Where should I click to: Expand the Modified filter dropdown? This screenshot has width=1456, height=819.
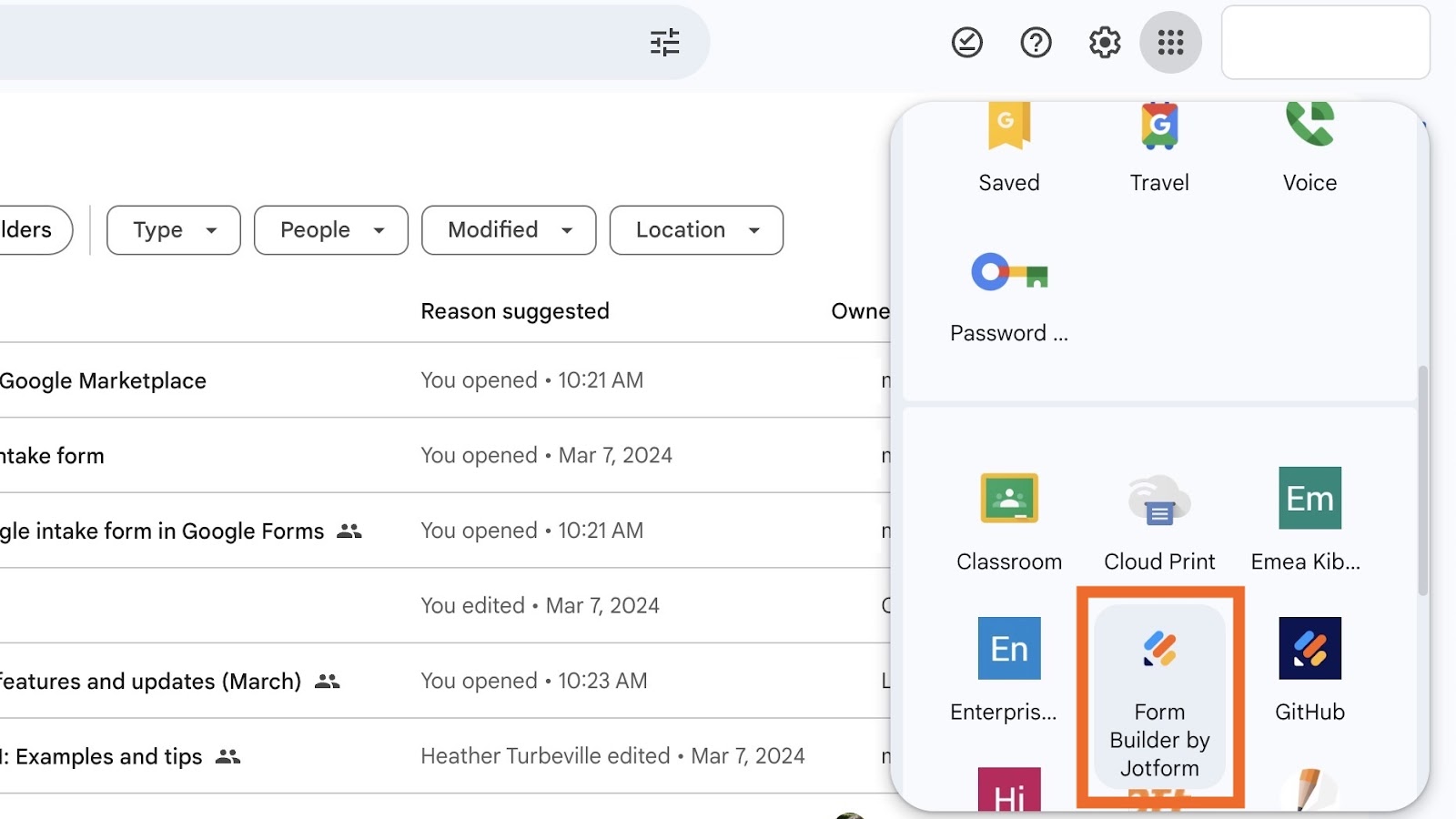coord(509,230)
